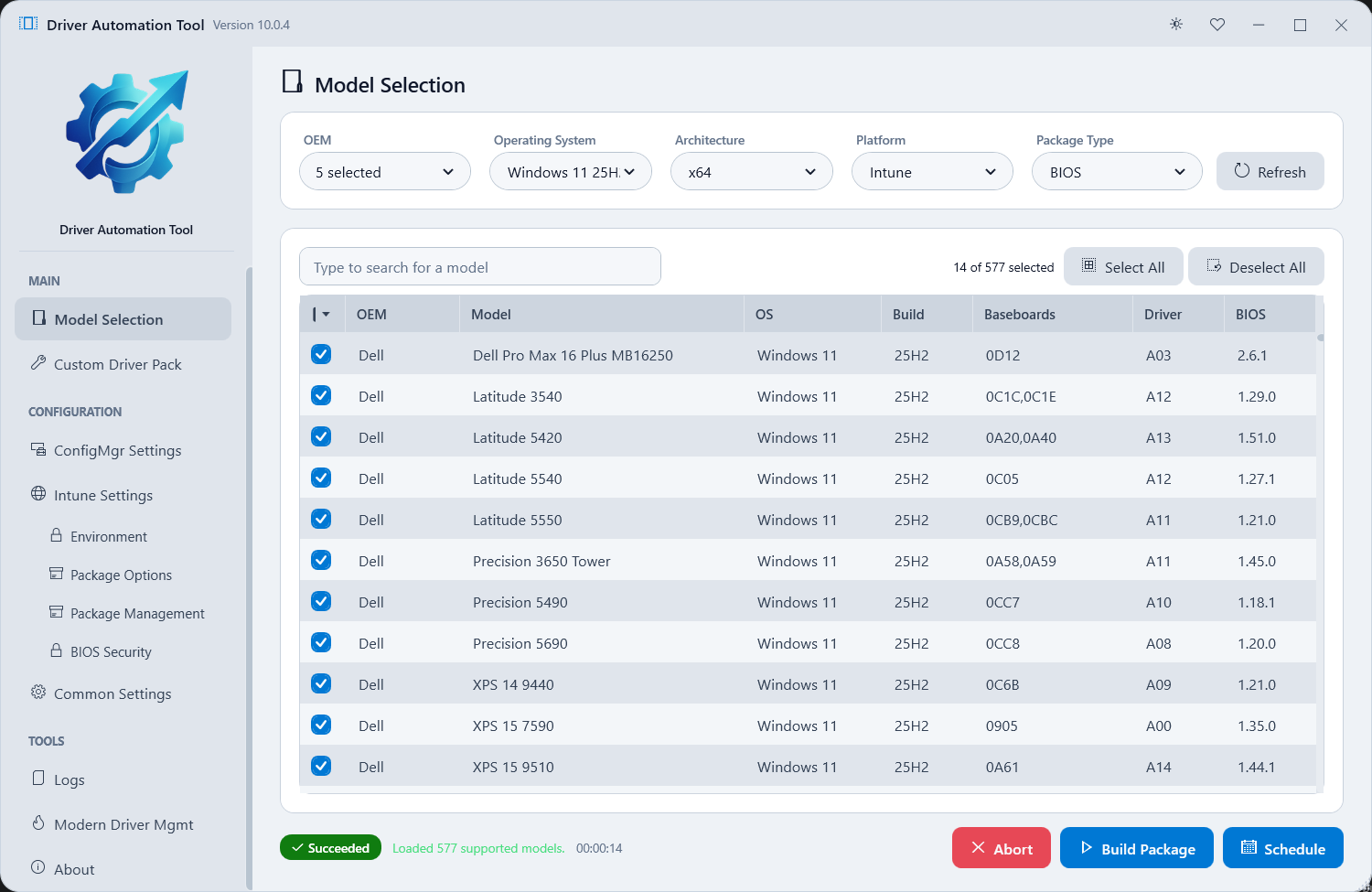Open Model Selection in sidebar
This screenshot has width=1372, height=892.
[123, 319]
